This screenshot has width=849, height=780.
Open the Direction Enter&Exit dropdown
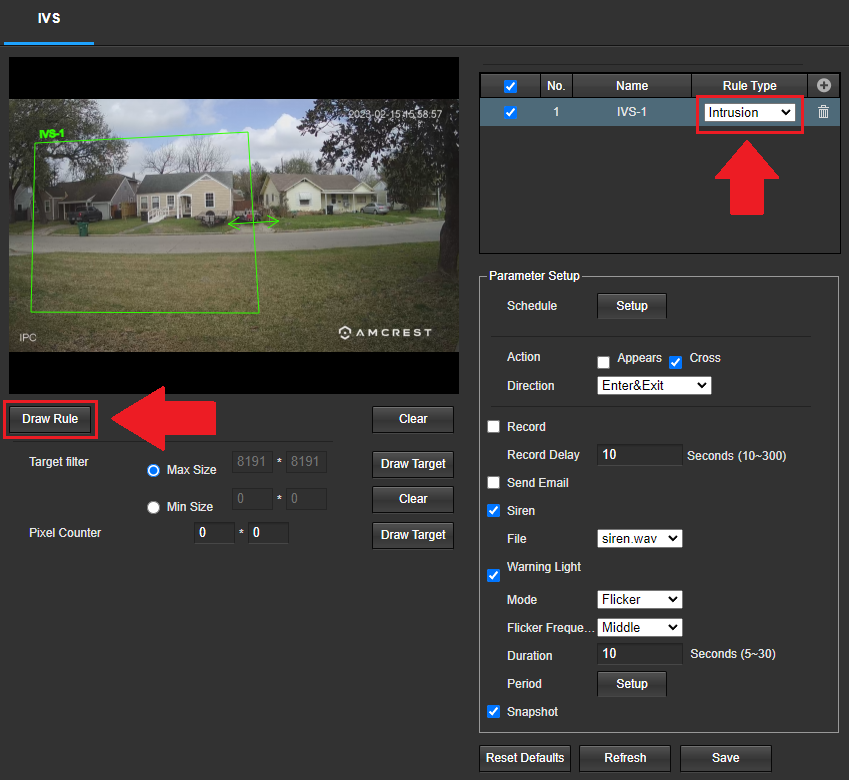point(654,385)
